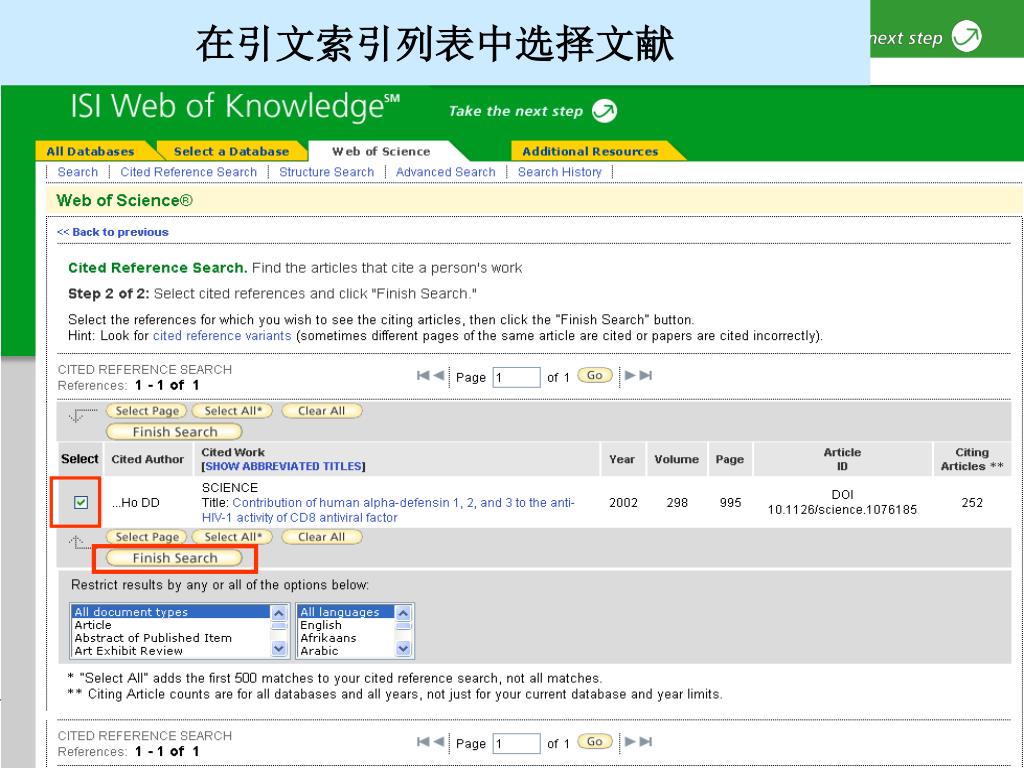The width and height of the screenshot is (1024, 768).
Task: Click SHOW ABBREVIATED TITLES link
Action: point(283,466)
